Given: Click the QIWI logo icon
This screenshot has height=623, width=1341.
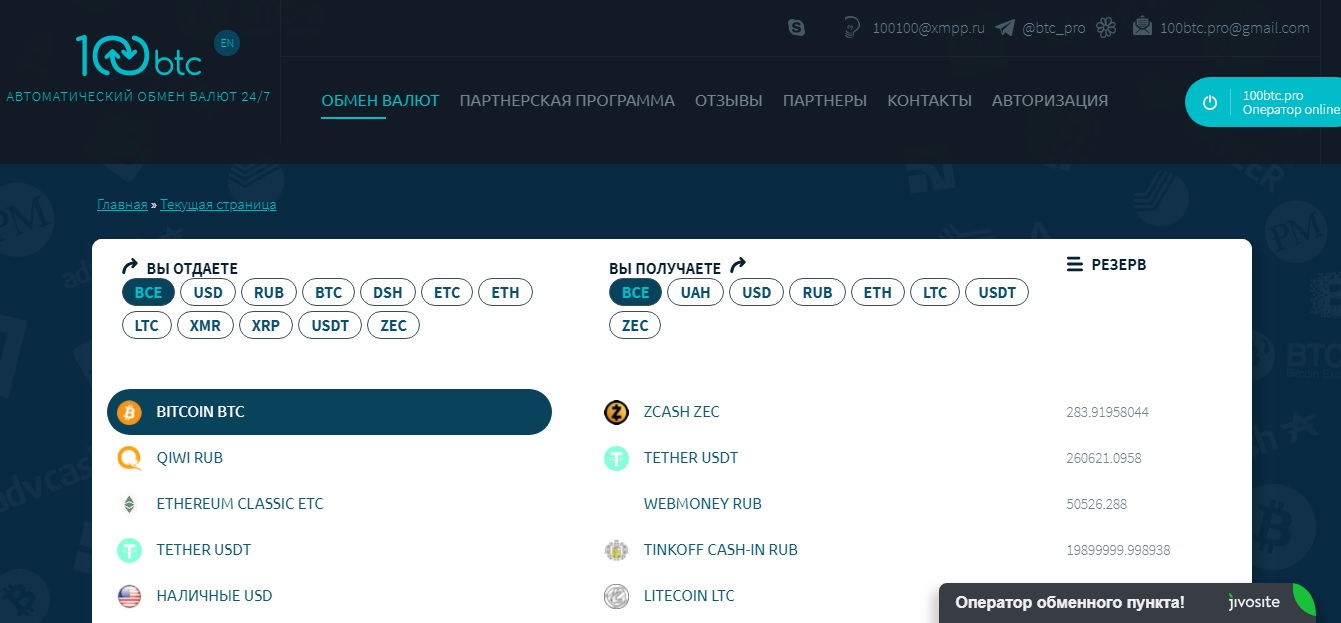Looking at the screenshot, I should pos(129,458).
